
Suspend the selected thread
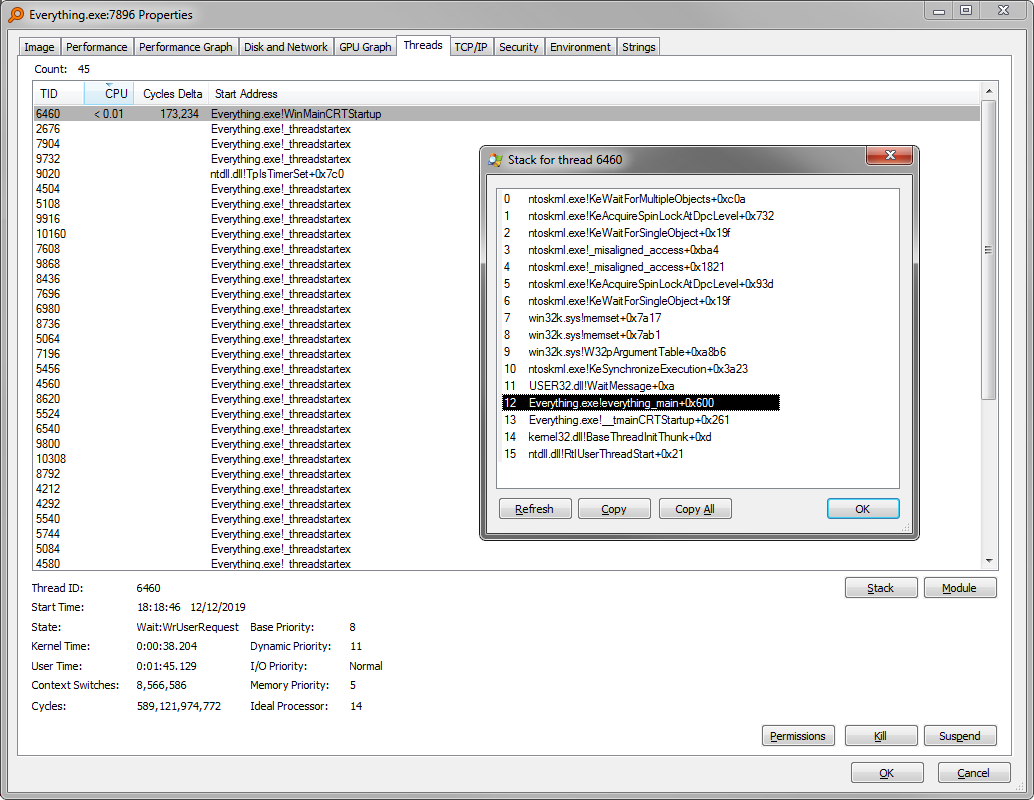(960, 736)
